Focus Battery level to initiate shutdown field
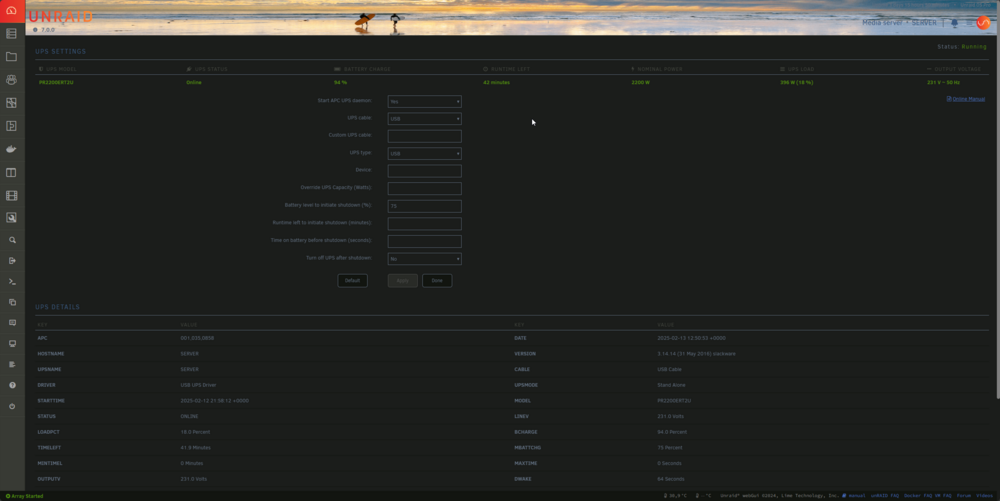The height and width of the screenshot is (501, 1000). pyautogui.click(x=424, y=206)
